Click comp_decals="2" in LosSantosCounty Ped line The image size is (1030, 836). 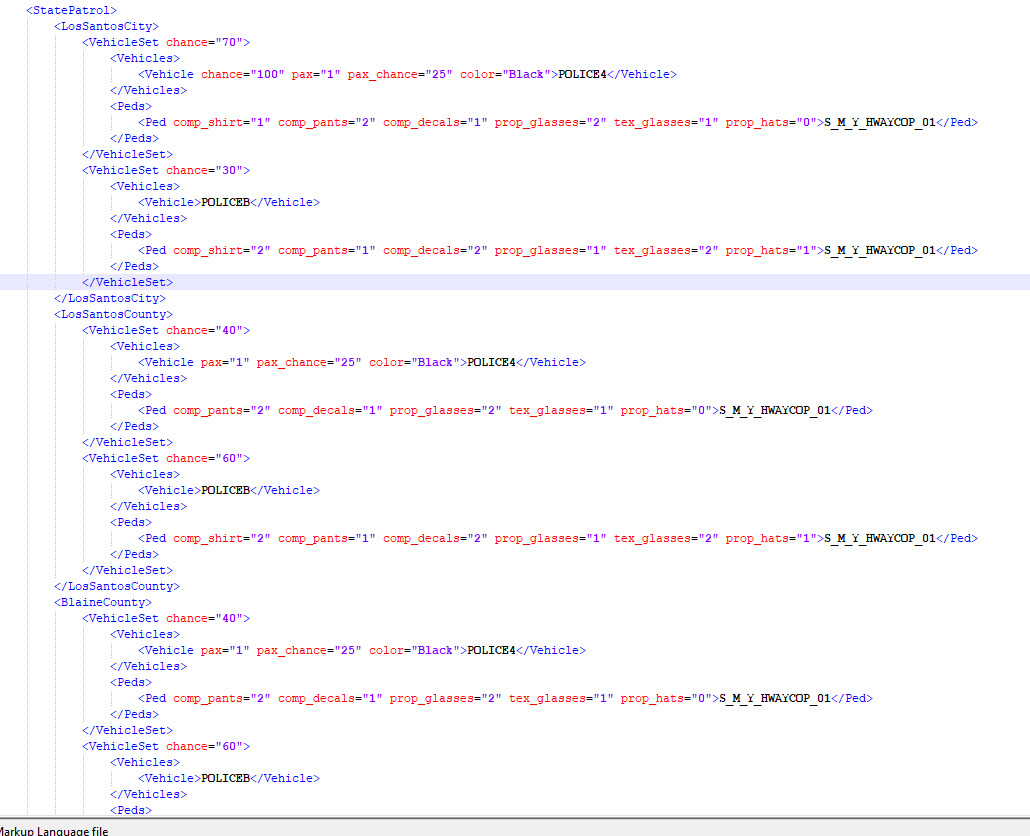pyautogui.click(x=435, y=539)
